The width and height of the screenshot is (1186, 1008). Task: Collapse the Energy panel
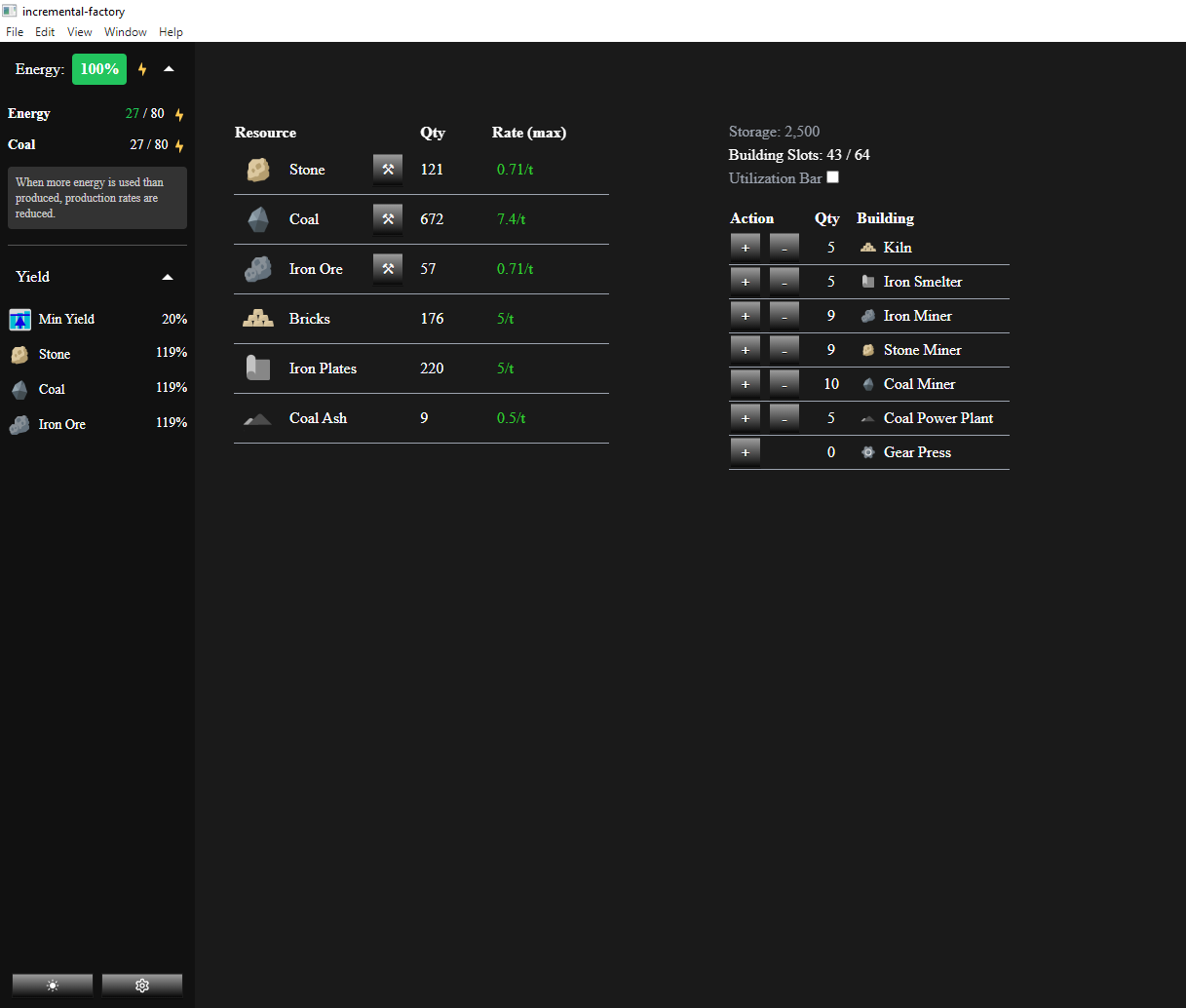click(169, 69)
